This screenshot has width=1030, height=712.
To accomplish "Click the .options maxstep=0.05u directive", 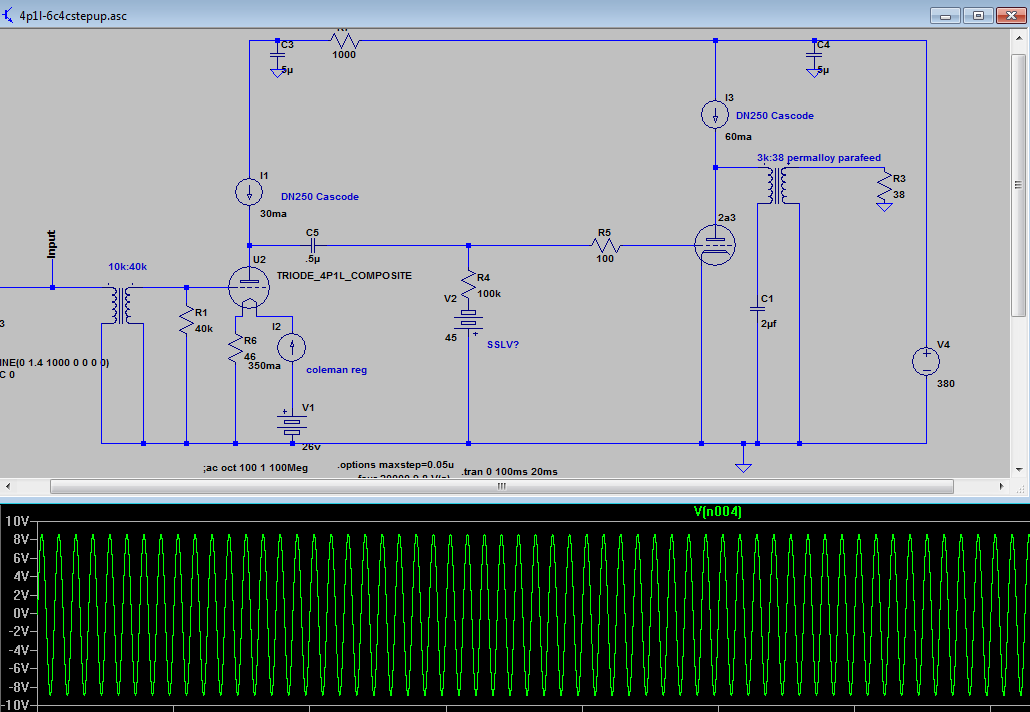I will pyautogui.click(x=395, y=464).
